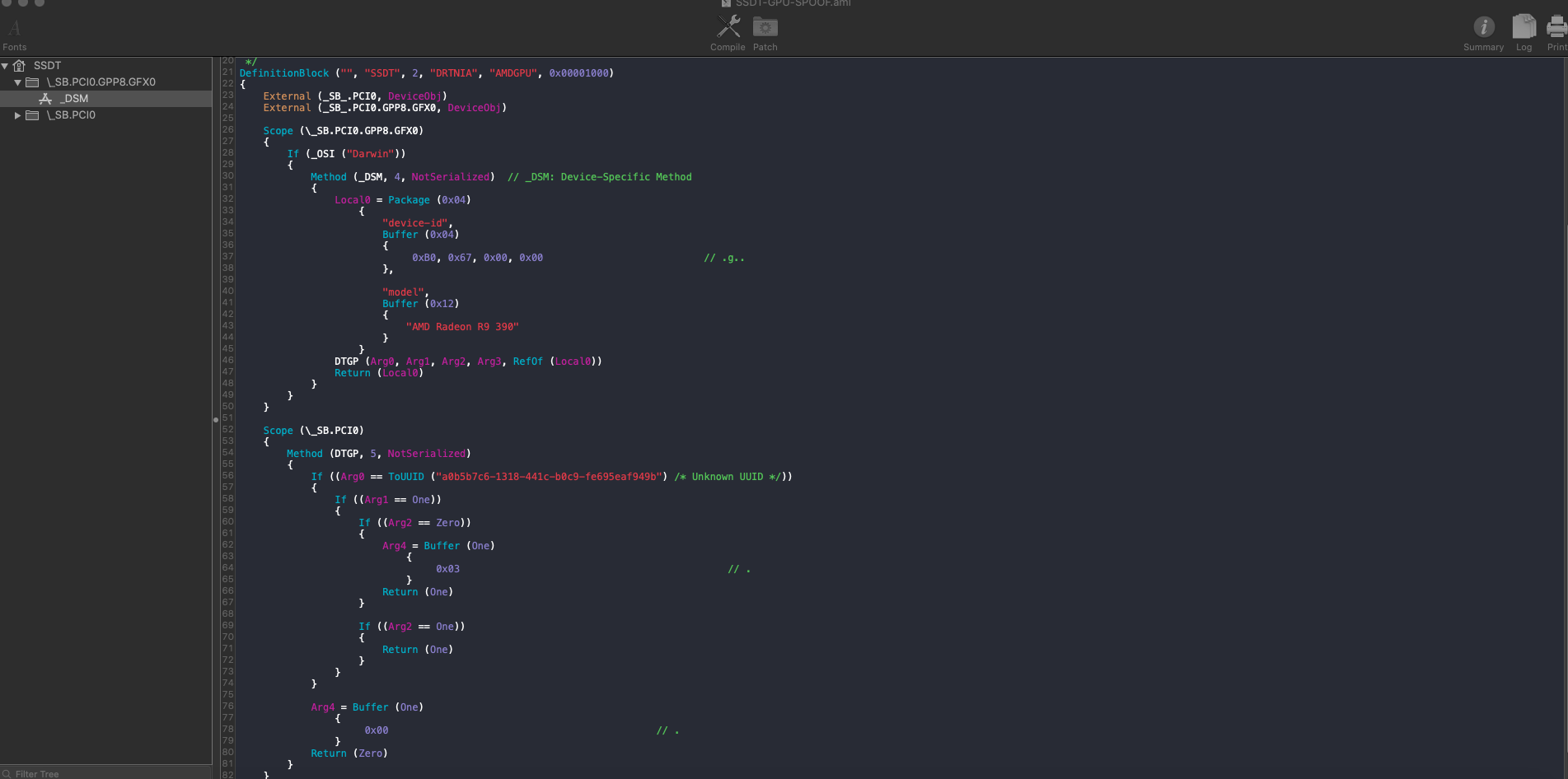1568x779 pixels.
Task: Click the sidebar splitter handle dot
Action: (x=216, y=419)
